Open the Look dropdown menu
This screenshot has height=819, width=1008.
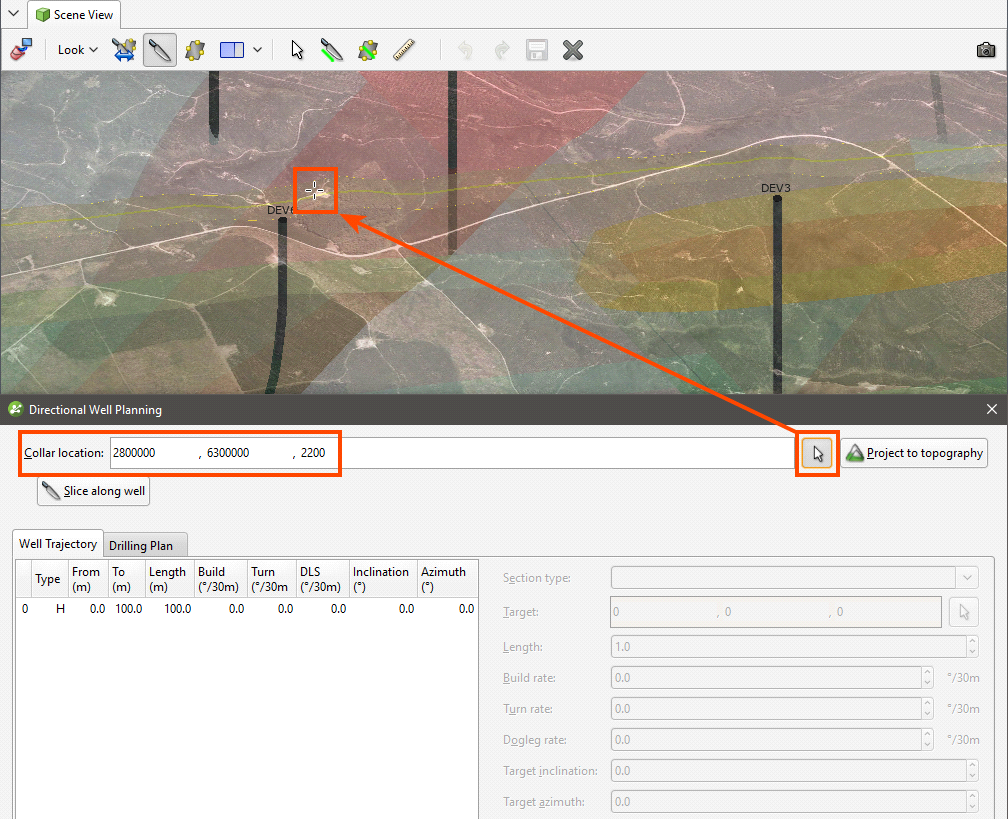pos(77,49)
